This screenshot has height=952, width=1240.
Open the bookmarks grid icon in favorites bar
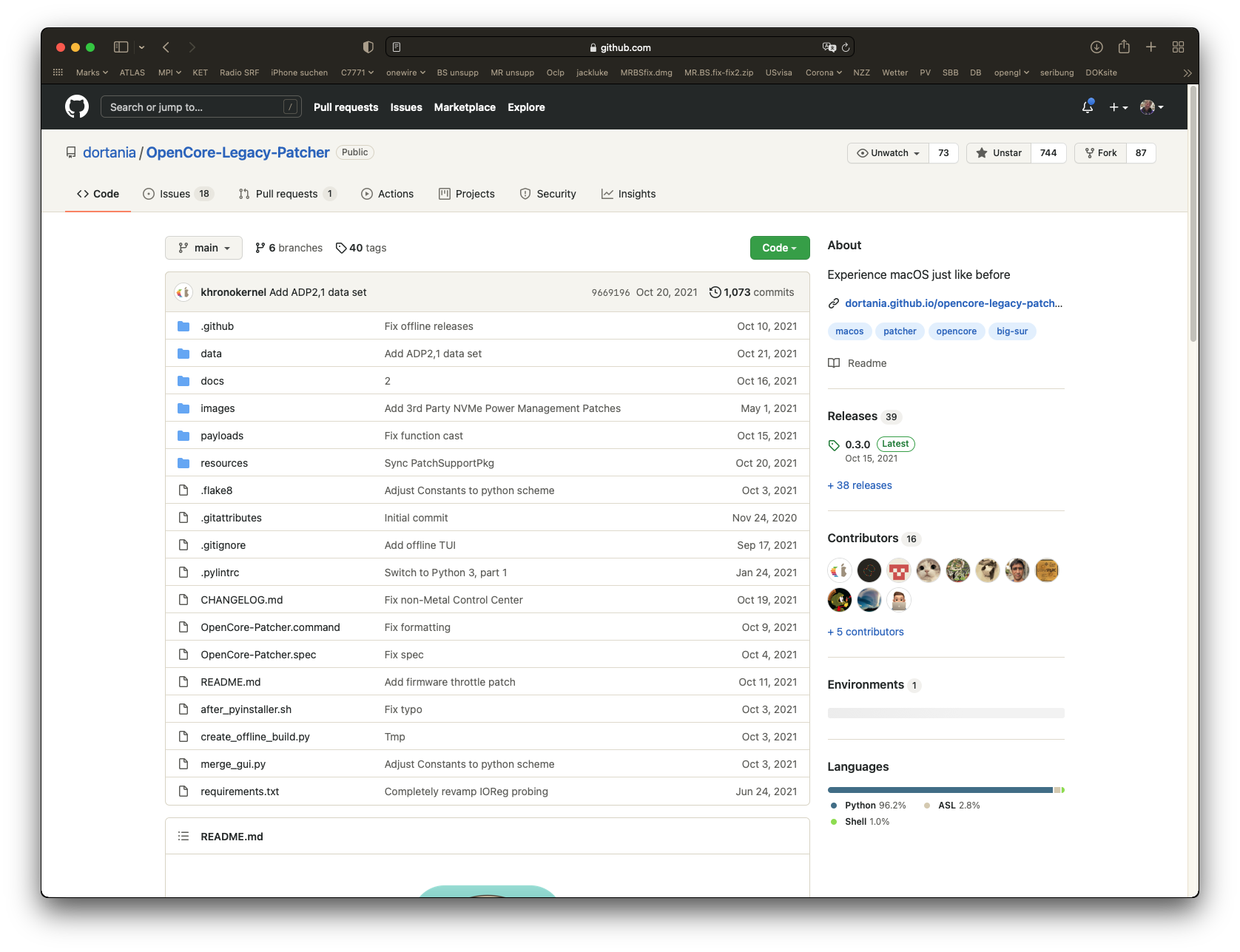[x=58, y=72]
